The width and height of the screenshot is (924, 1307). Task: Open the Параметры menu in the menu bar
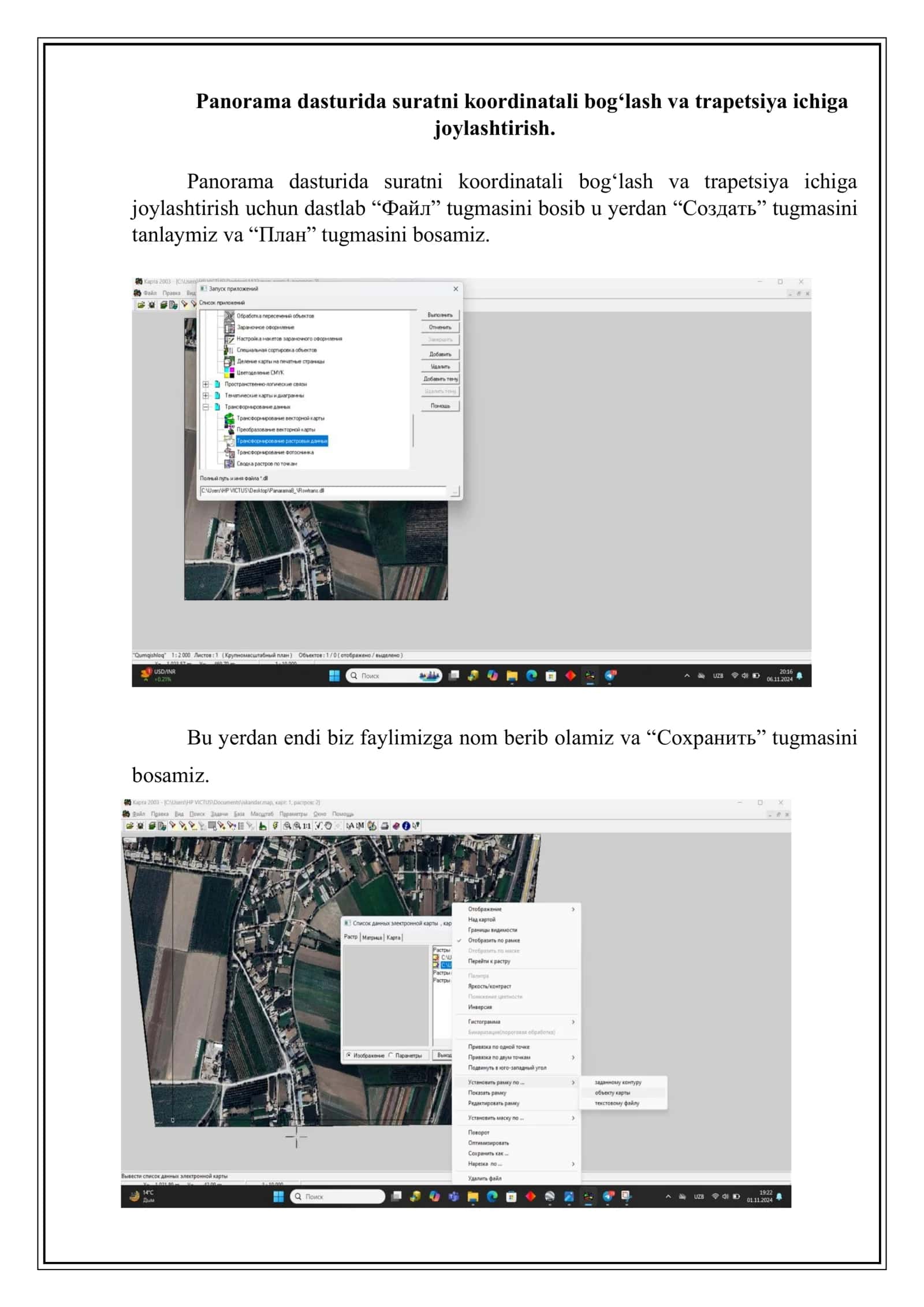tap(293, 814)
